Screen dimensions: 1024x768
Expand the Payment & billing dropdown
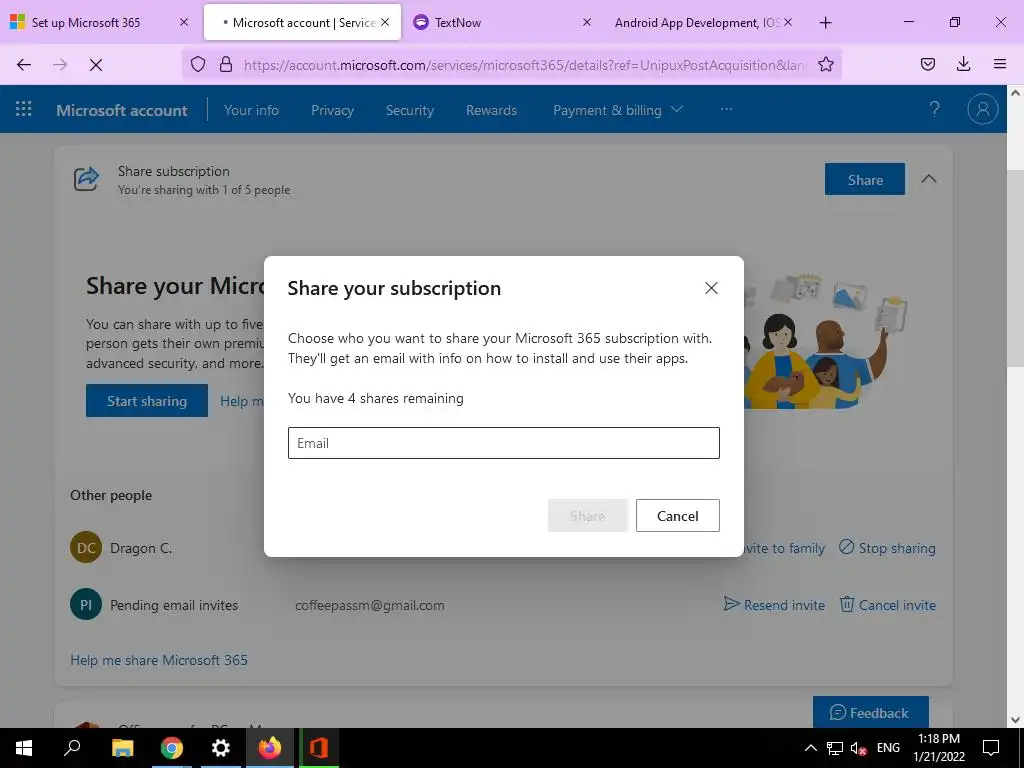[x=618, y=110]
